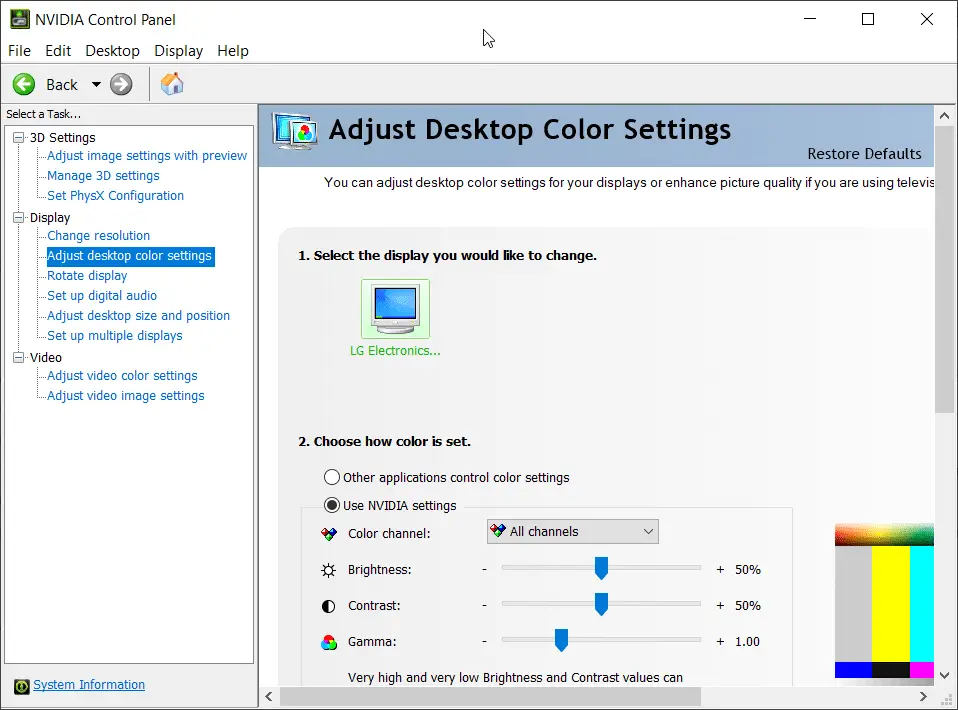This screenshot has width=958, height=710.
Task: Click NVIDIA logo icon in title bar
Action: pos(20,19)
